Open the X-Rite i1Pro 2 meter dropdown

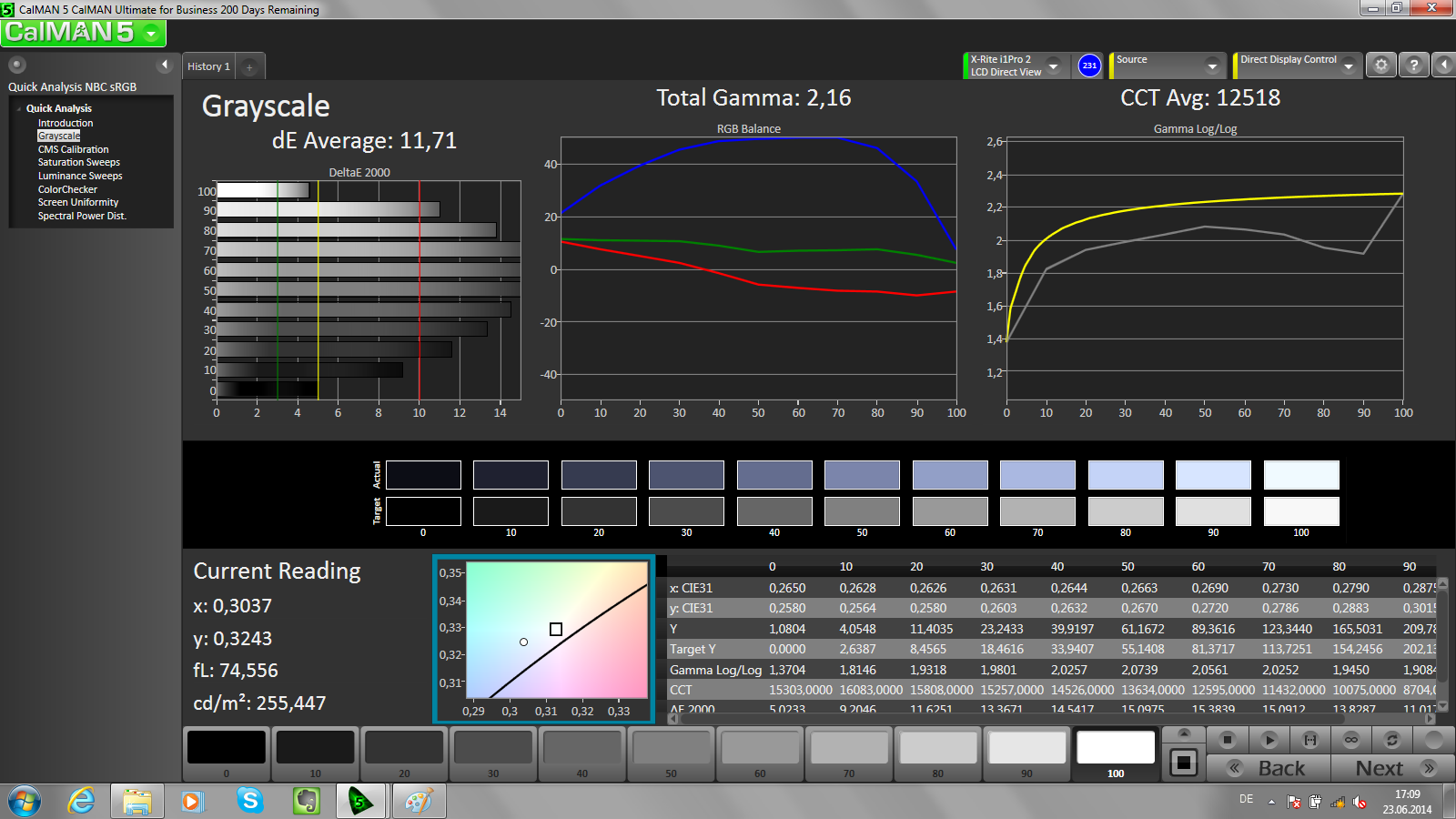pos(1054,66)
